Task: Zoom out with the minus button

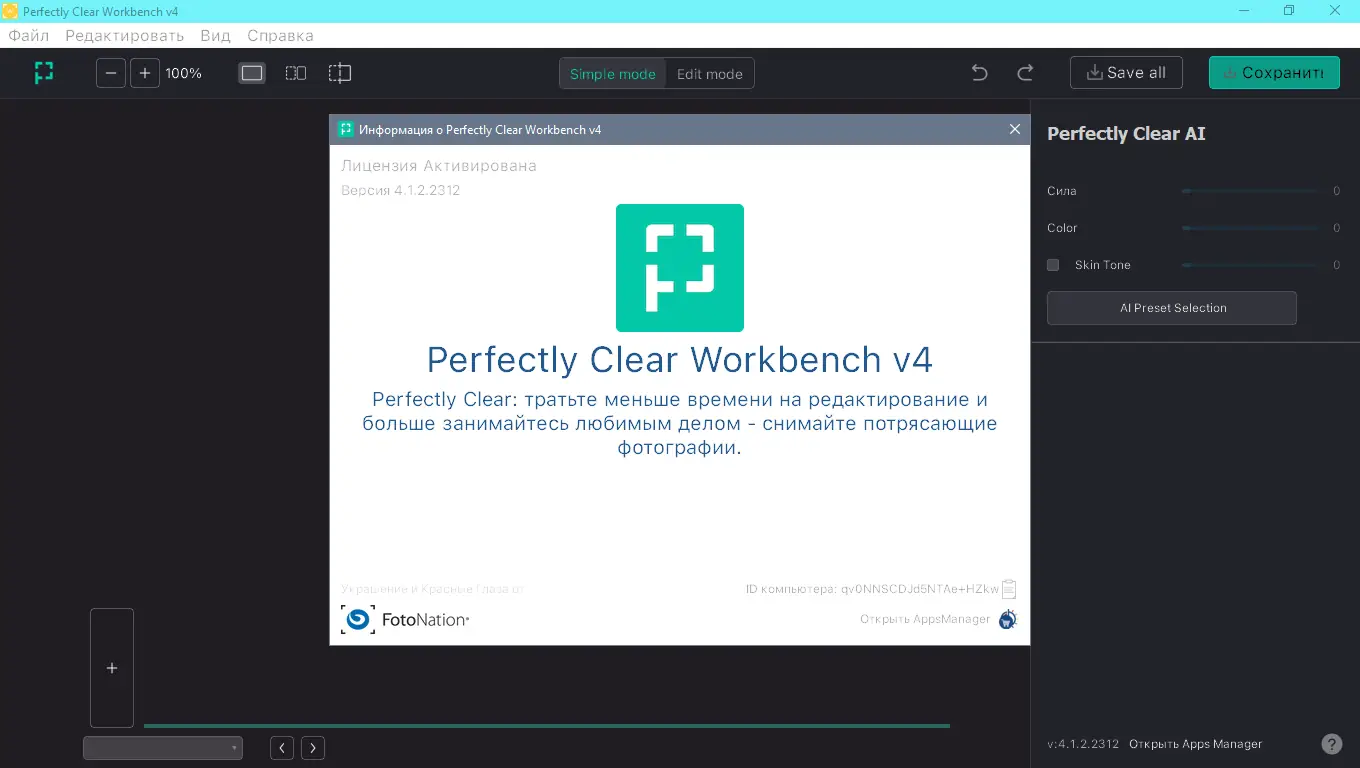Action: click(111, 73)
